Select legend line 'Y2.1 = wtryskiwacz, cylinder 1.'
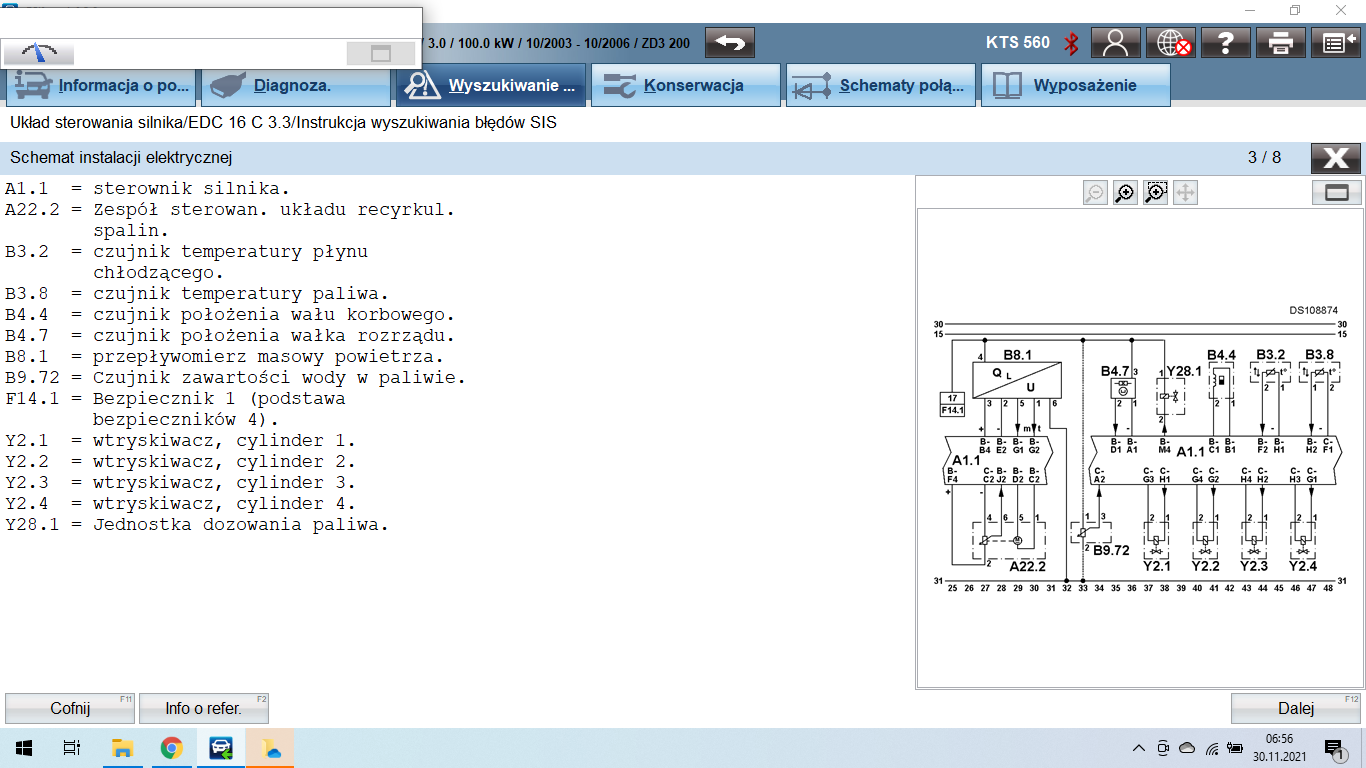Viewport: 1366px width, 768px height. point(180,440)
